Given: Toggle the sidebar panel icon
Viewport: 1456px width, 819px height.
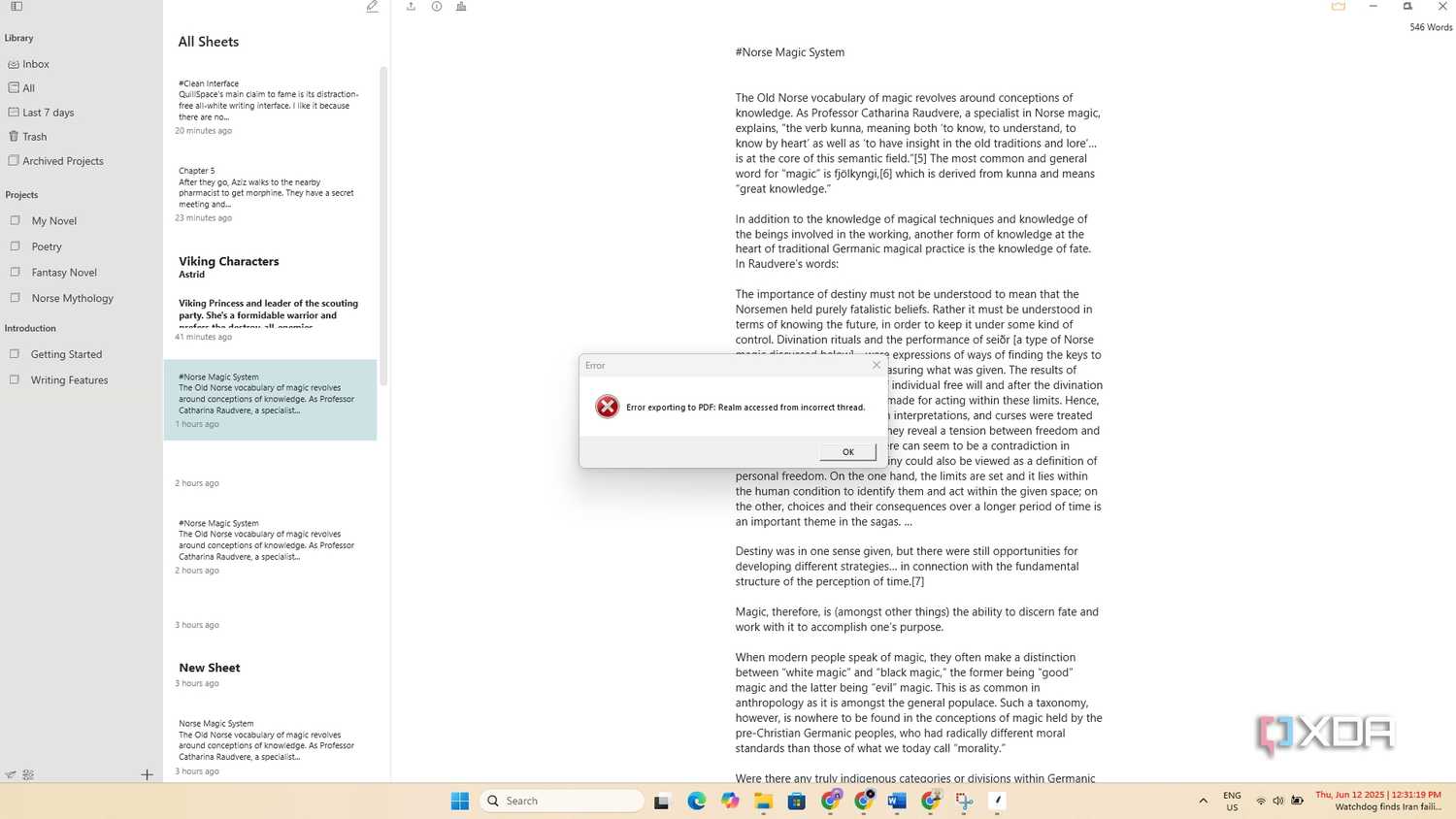Looking at the screenshot, I should pyautogui.click(x=17, y=6).
